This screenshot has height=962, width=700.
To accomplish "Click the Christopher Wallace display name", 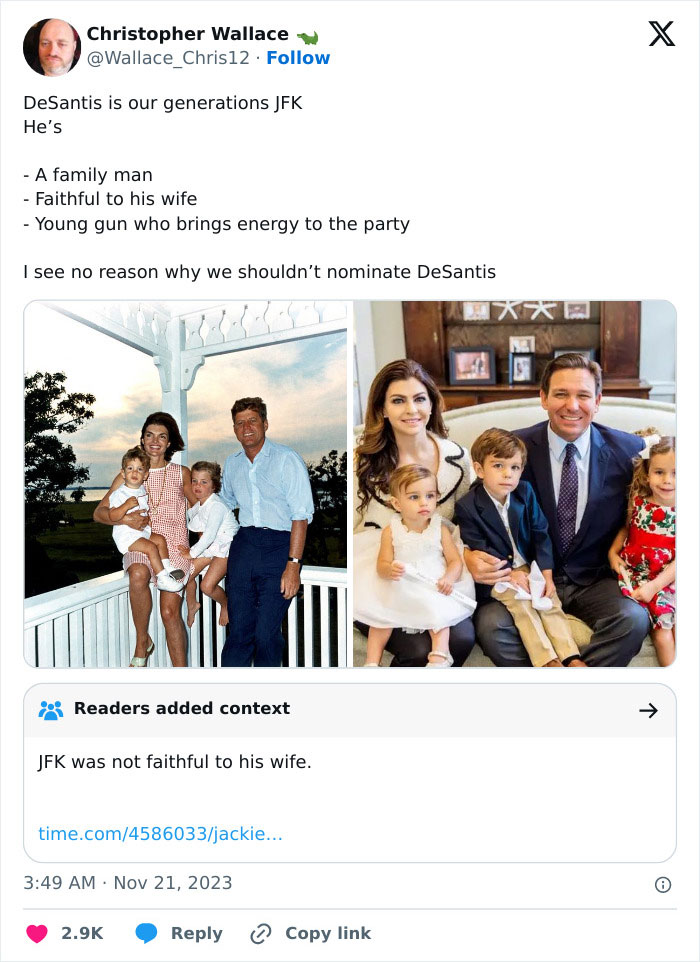I will click(187, 34).
